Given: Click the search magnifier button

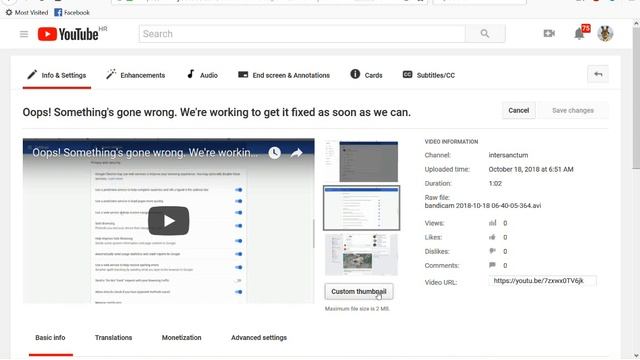Looking at the screenshot, I should 485,34.
